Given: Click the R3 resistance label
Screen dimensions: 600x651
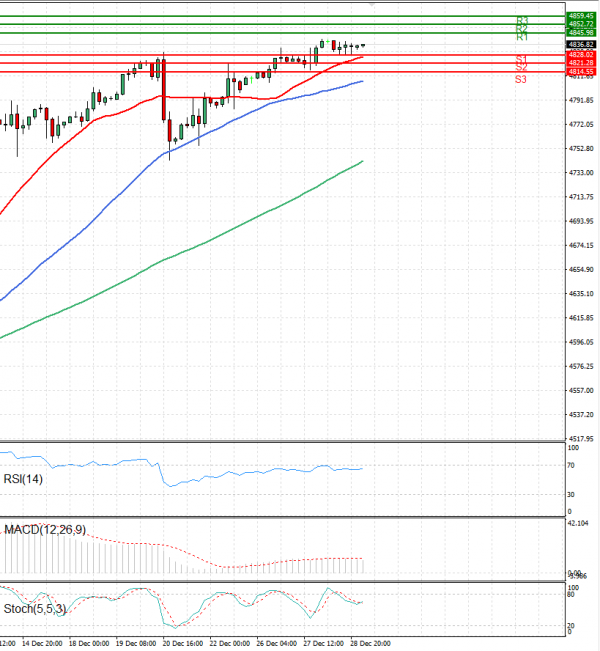Looking at the screenshot, I should click(522, 20).
